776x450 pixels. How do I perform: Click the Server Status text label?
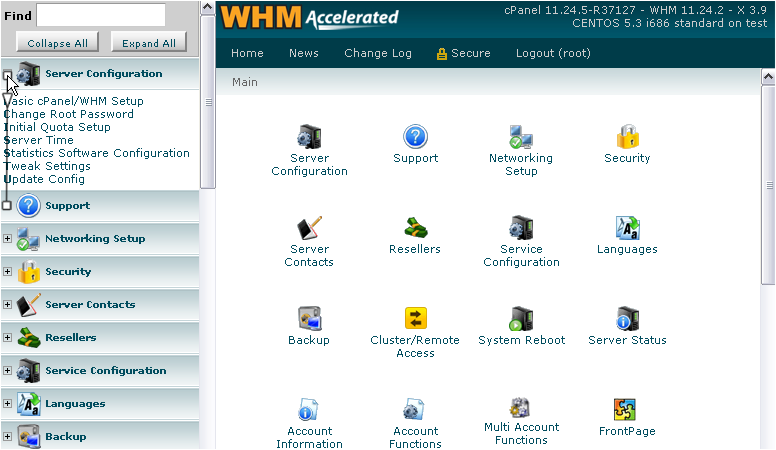pos(627,340)
